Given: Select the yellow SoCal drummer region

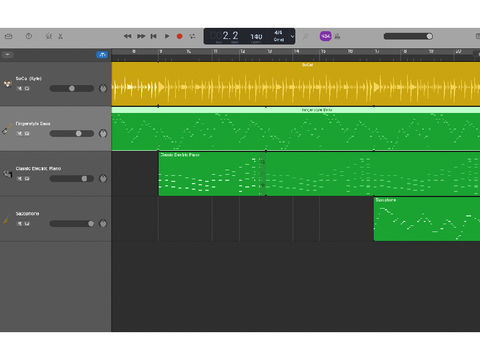Looking at the screenshot, I should click(x=296, y=84).
